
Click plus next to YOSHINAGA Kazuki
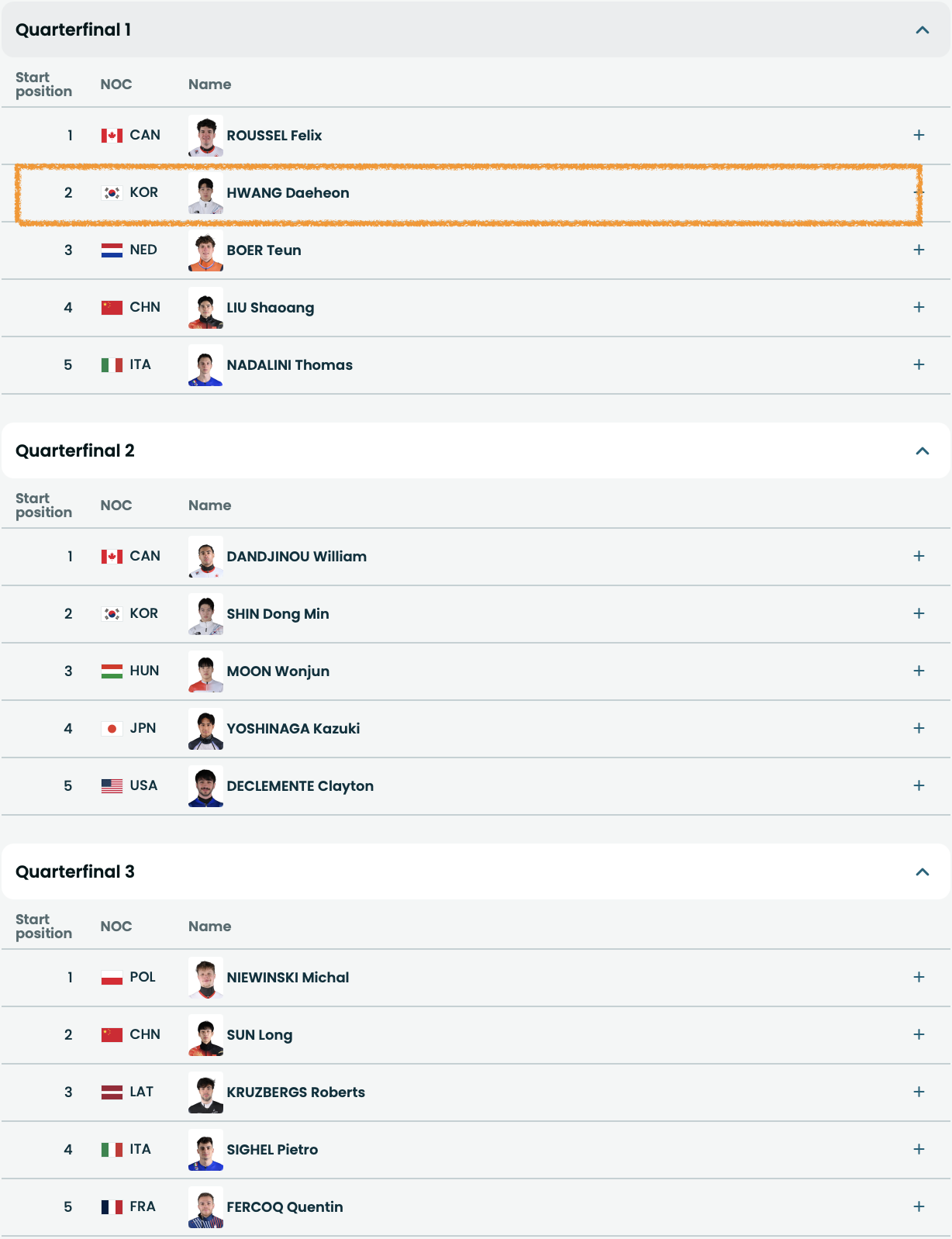tap(919, 728)
